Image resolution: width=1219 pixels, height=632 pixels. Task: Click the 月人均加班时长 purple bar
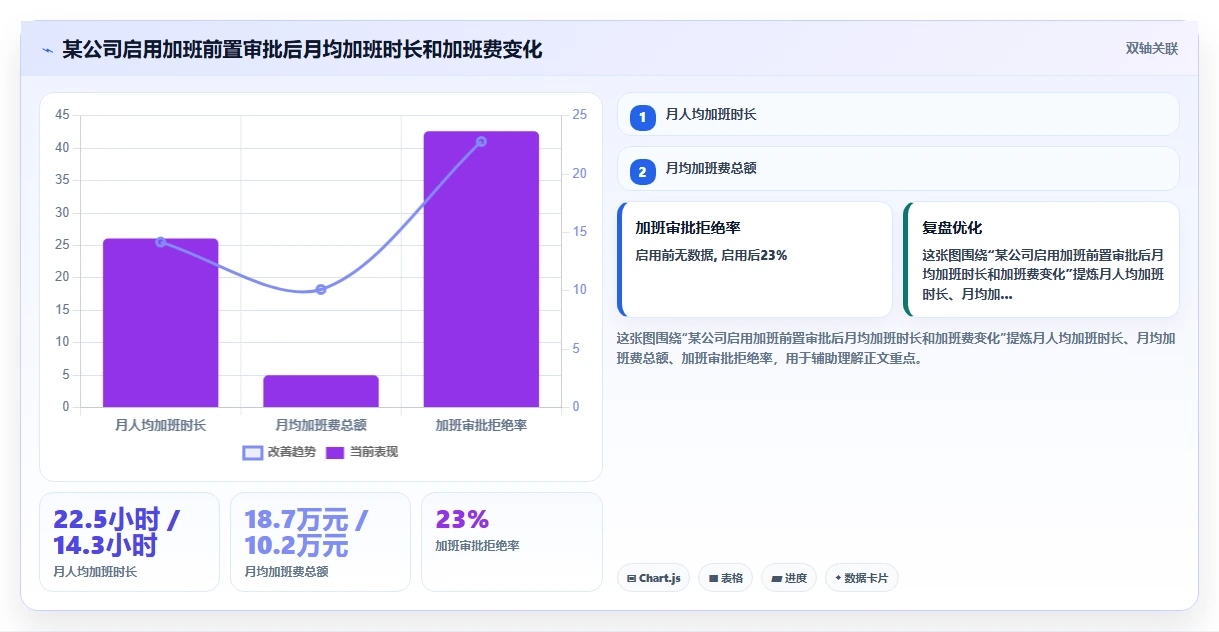click(160, 323)
